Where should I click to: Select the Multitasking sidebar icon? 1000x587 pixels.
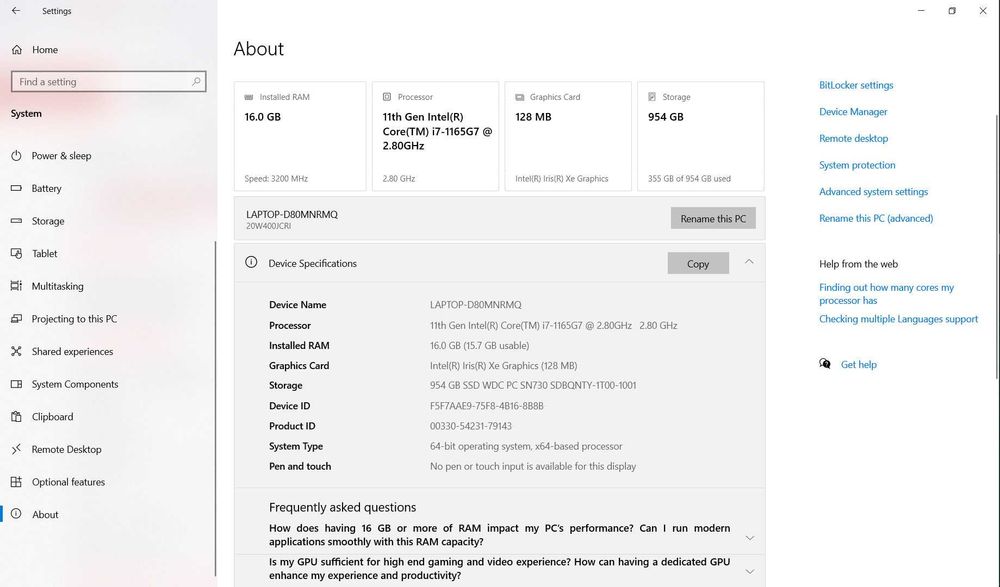16,286
